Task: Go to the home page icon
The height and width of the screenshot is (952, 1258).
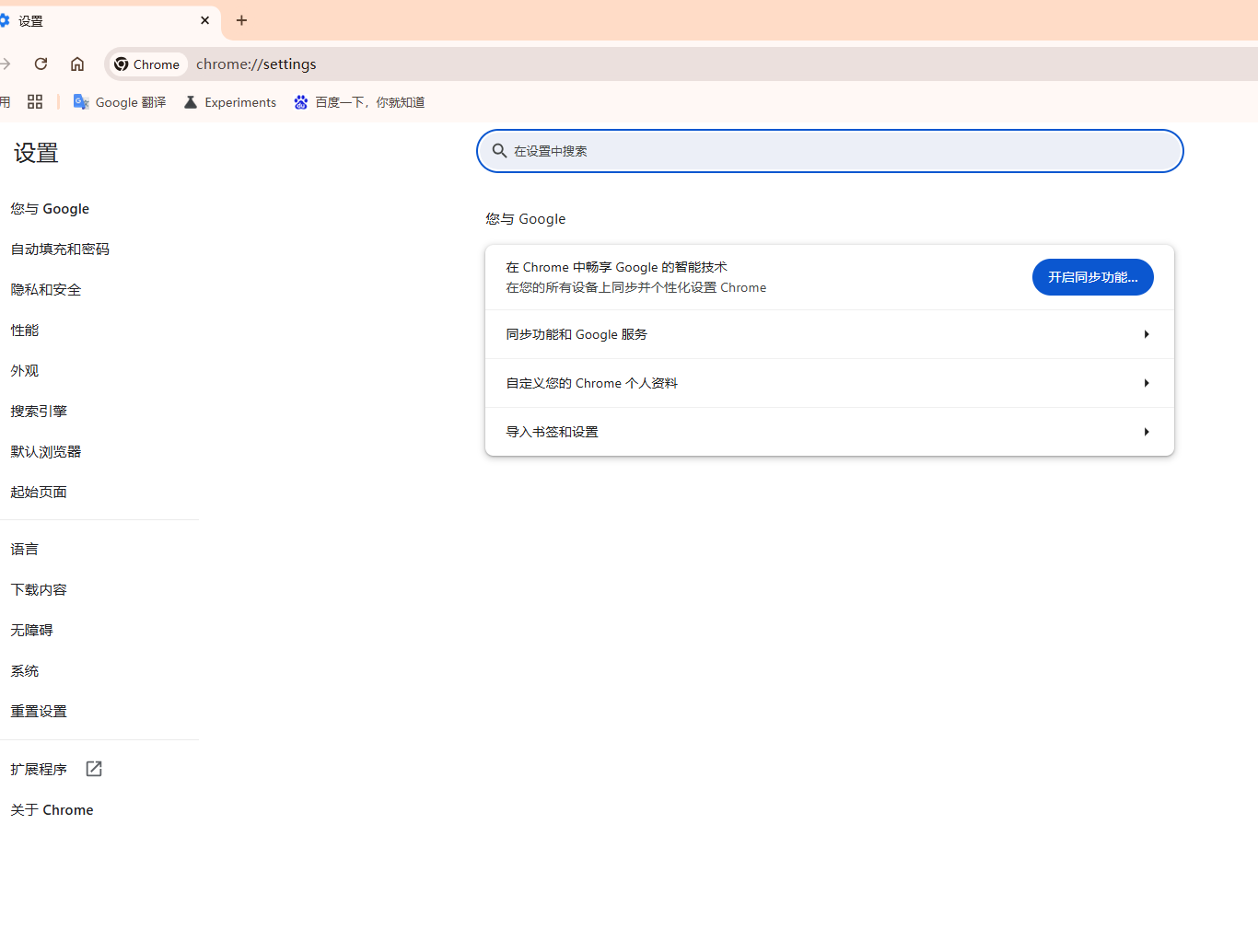Action: 77,64
